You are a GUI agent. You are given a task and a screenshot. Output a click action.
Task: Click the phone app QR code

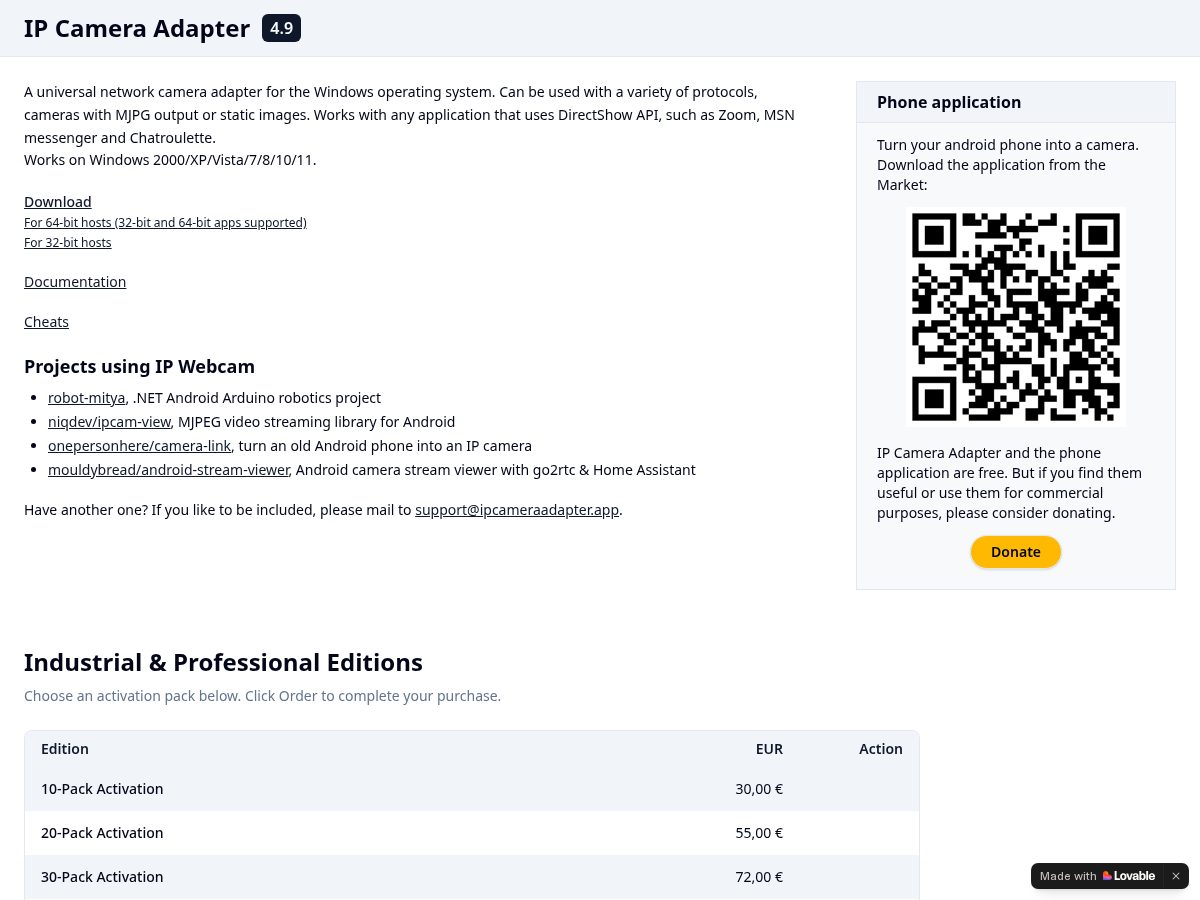pyautogui.click(x=1016, y=317)
